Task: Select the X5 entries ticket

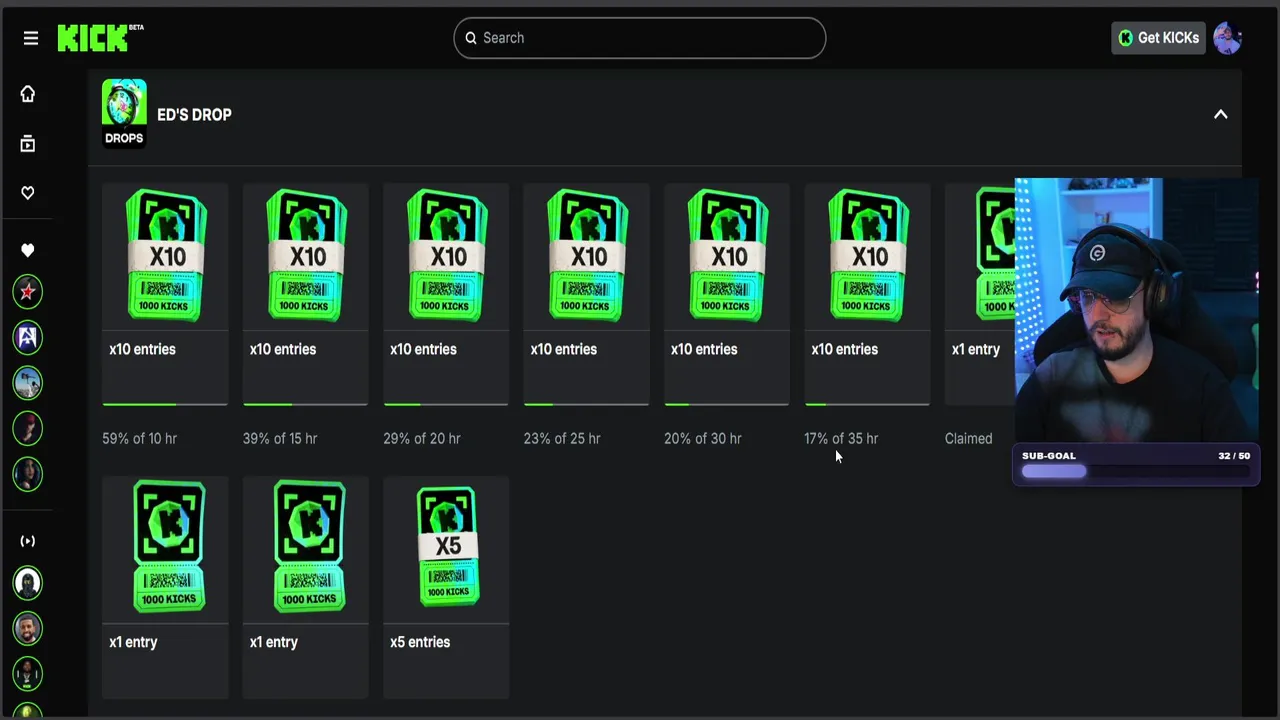Action: pyautogui.click(x=447, y=547)
